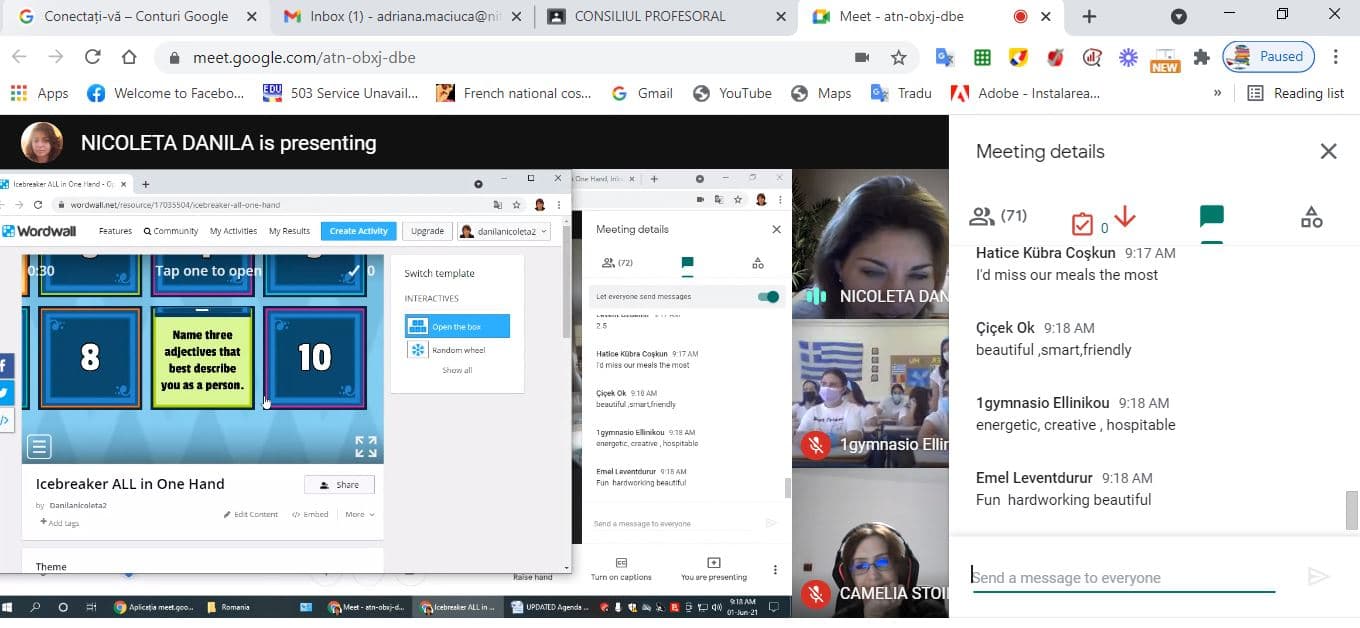This screenshot has width=1360, height=628.
Task: Show hidden bookmarks with double chevron
Action: tap(1217, 93)
